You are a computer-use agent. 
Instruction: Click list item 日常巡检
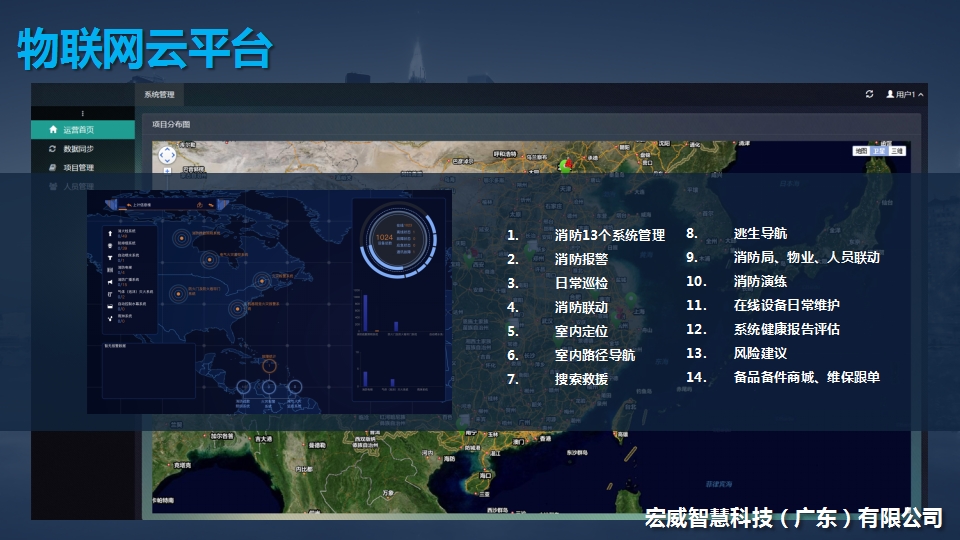[581, 283]
